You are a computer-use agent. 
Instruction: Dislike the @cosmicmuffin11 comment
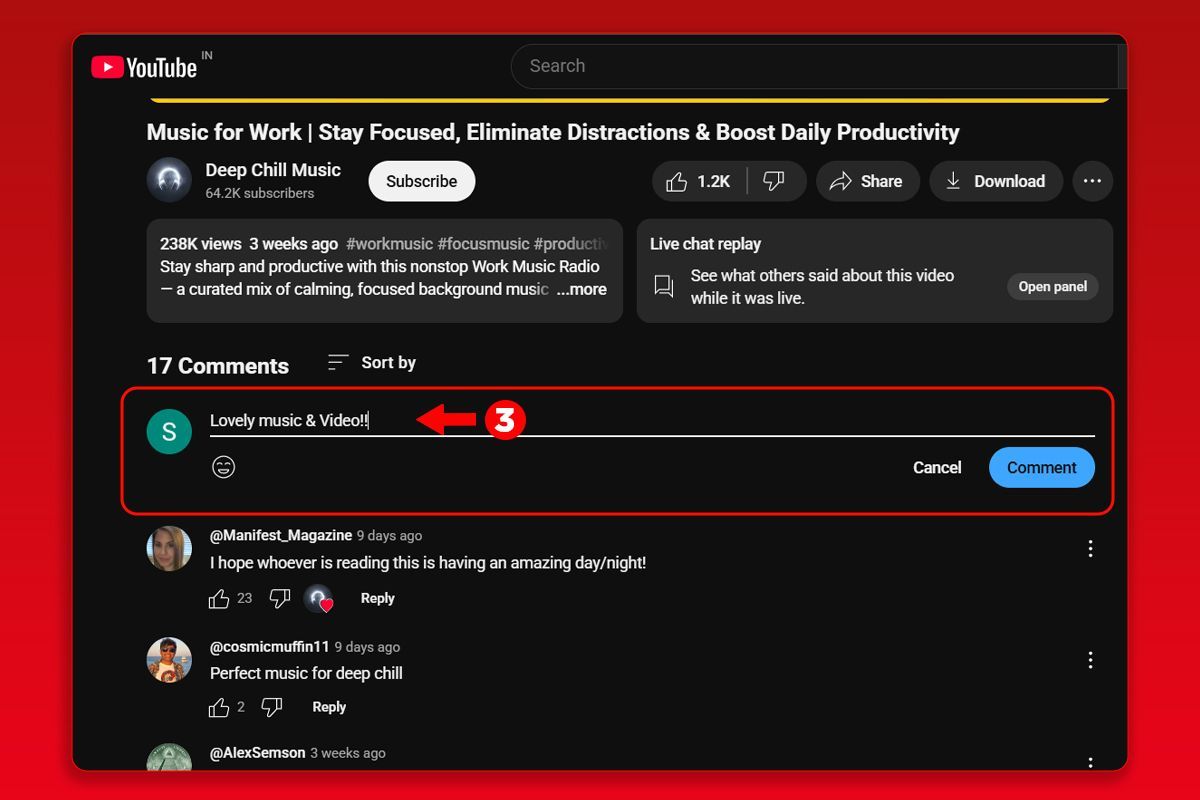coord(271,708)
